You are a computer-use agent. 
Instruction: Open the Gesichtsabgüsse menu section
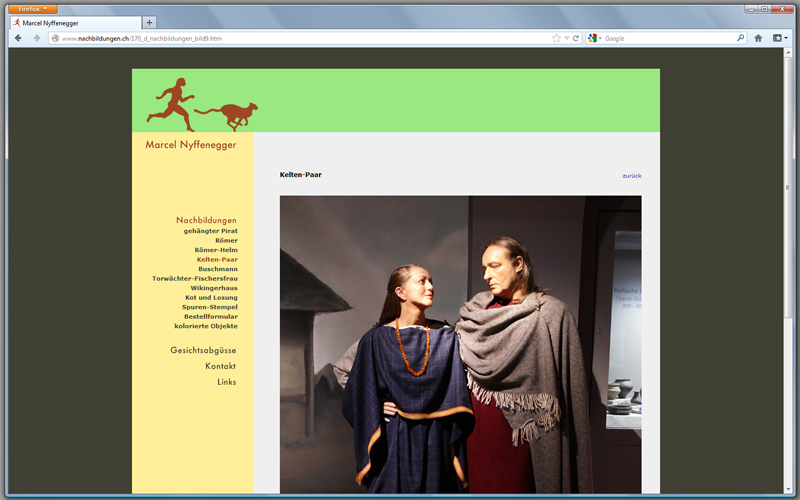pyautogui.click(x=203, y=350)
